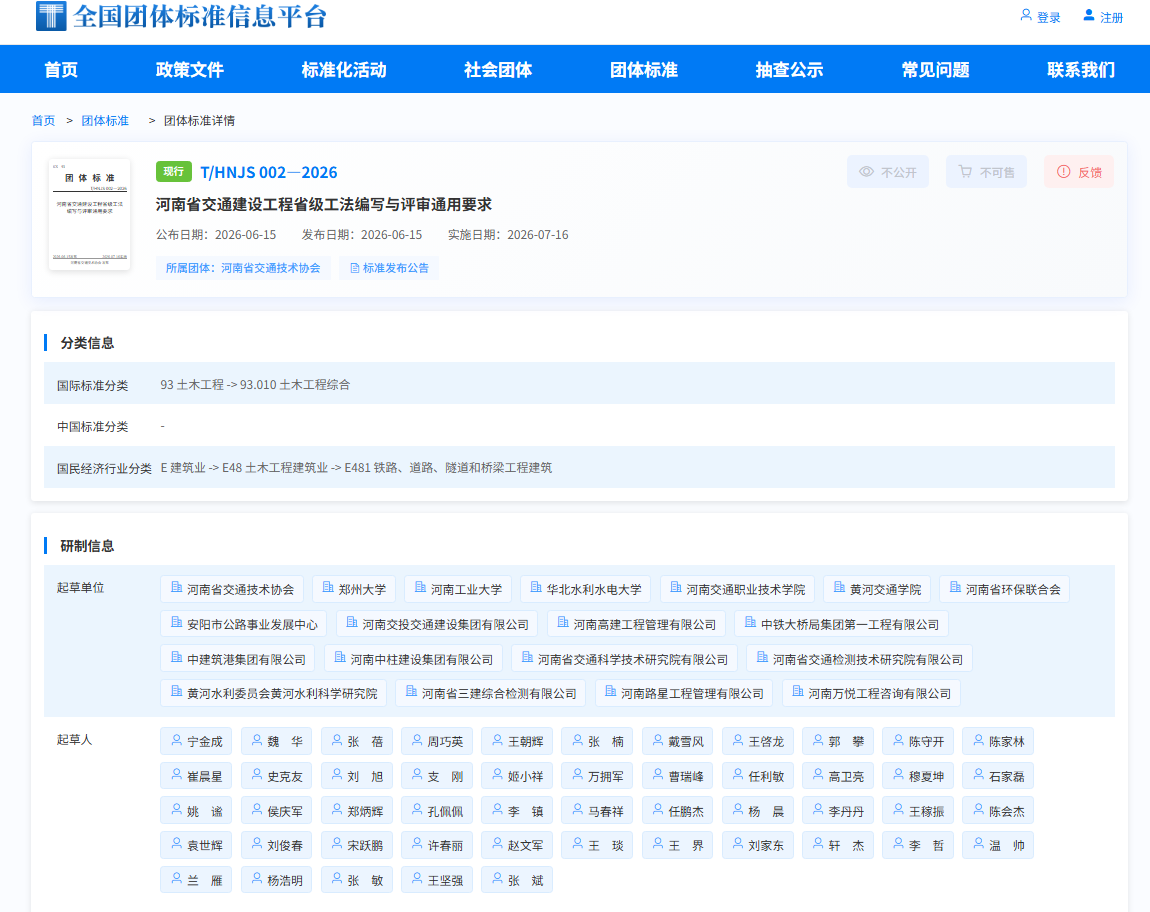Go to 首页 in the breadcrumb
The image size is (1150, 912).
[x=43, y=120]
